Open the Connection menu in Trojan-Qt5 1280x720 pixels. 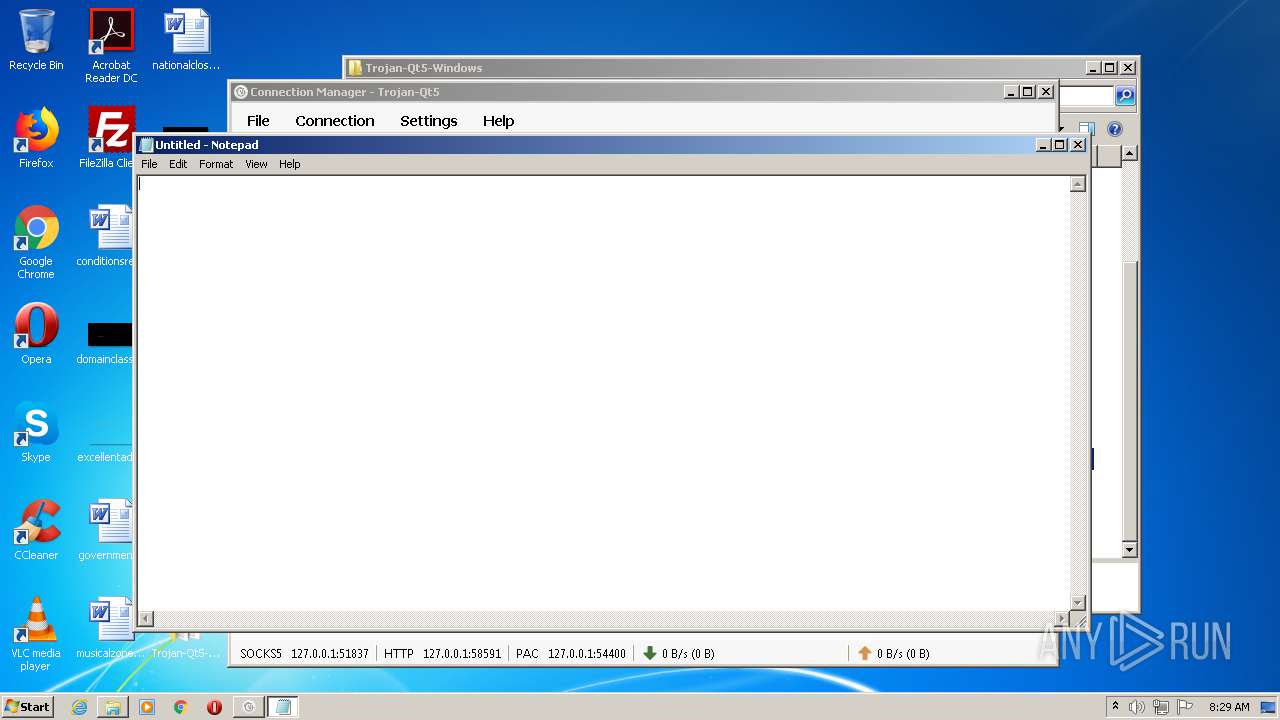pos(335,121)
